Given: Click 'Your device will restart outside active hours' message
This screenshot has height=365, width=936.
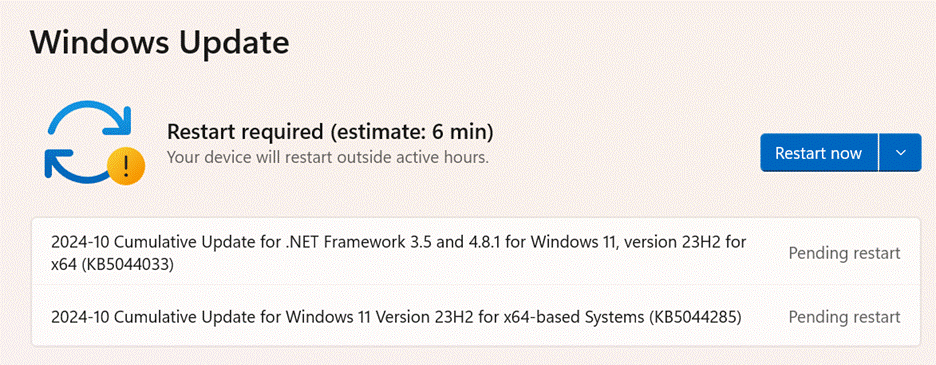Looking at the screenshot, I should [x=328, y=158].
